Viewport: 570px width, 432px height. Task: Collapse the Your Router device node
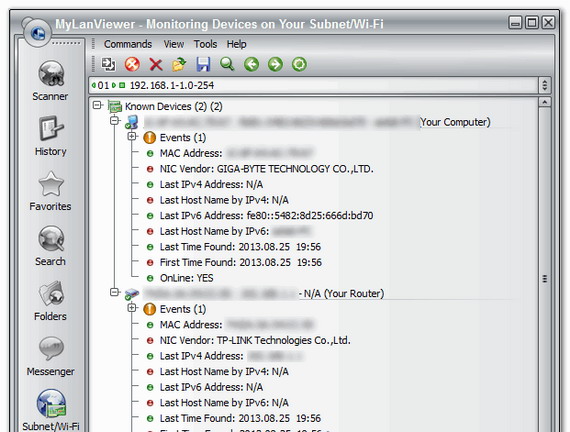(x=115, y=292)
